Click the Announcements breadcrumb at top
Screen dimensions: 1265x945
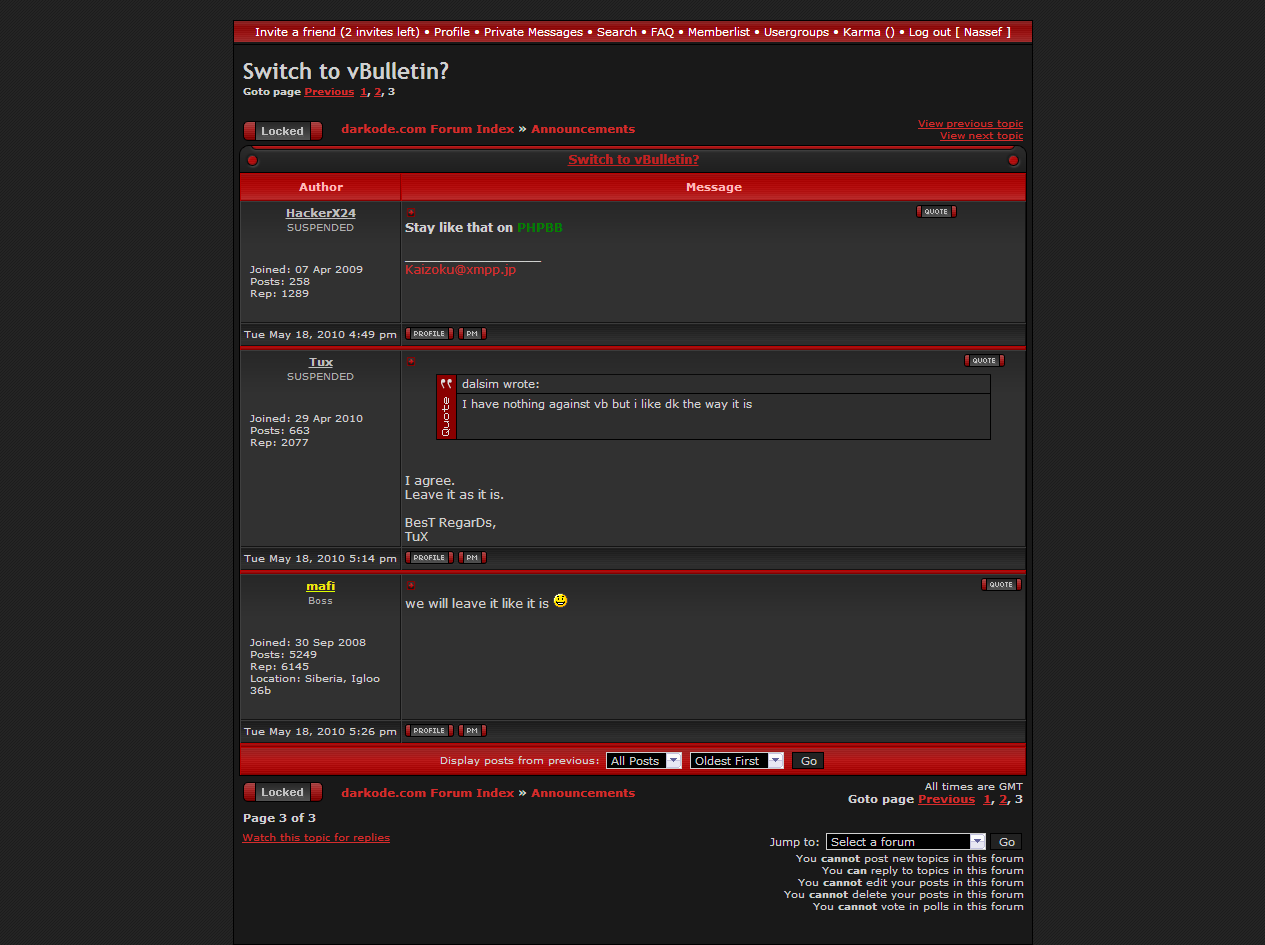(x=582, y=129)
